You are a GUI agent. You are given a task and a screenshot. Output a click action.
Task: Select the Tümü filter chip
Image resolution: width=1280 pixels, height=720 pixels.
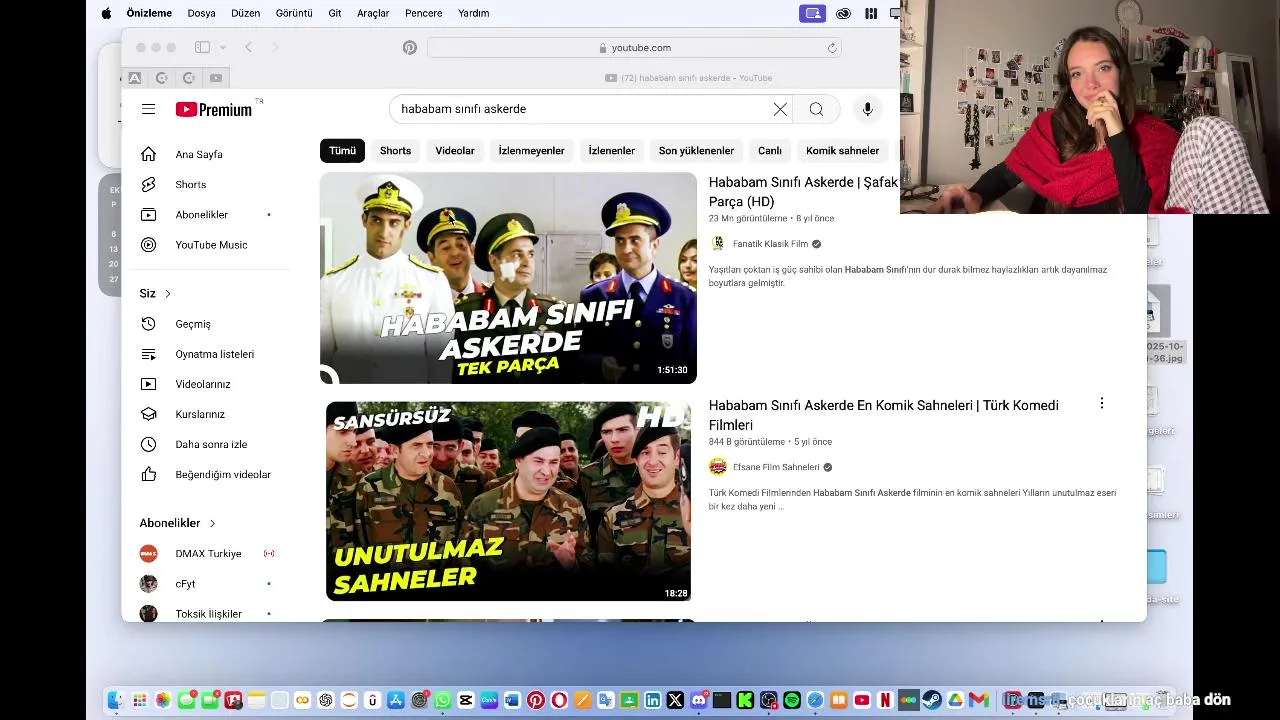(342, 151)
